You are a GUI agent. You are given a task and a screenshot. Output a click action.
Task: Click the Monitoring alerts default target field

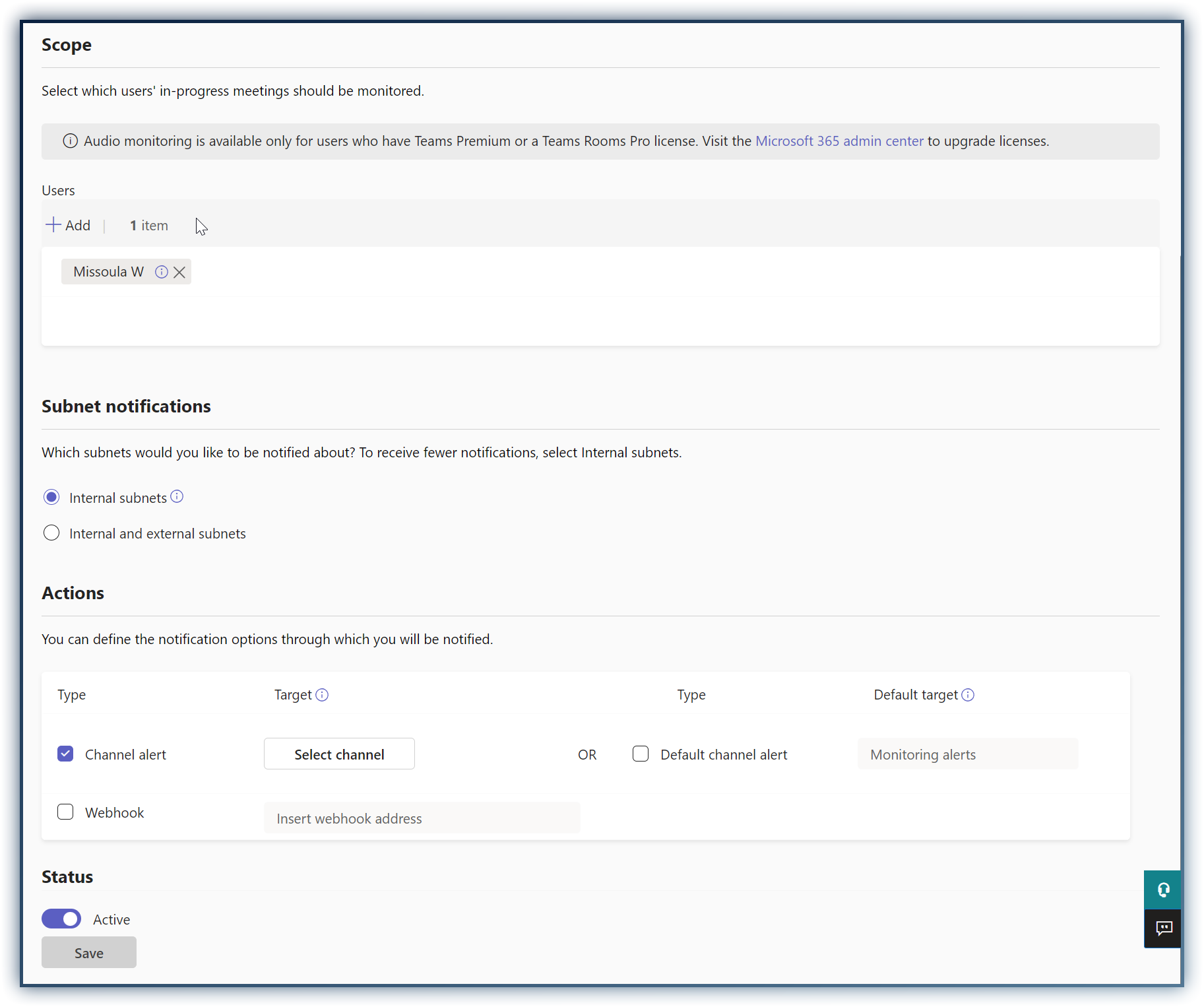[x=967, y=754]
